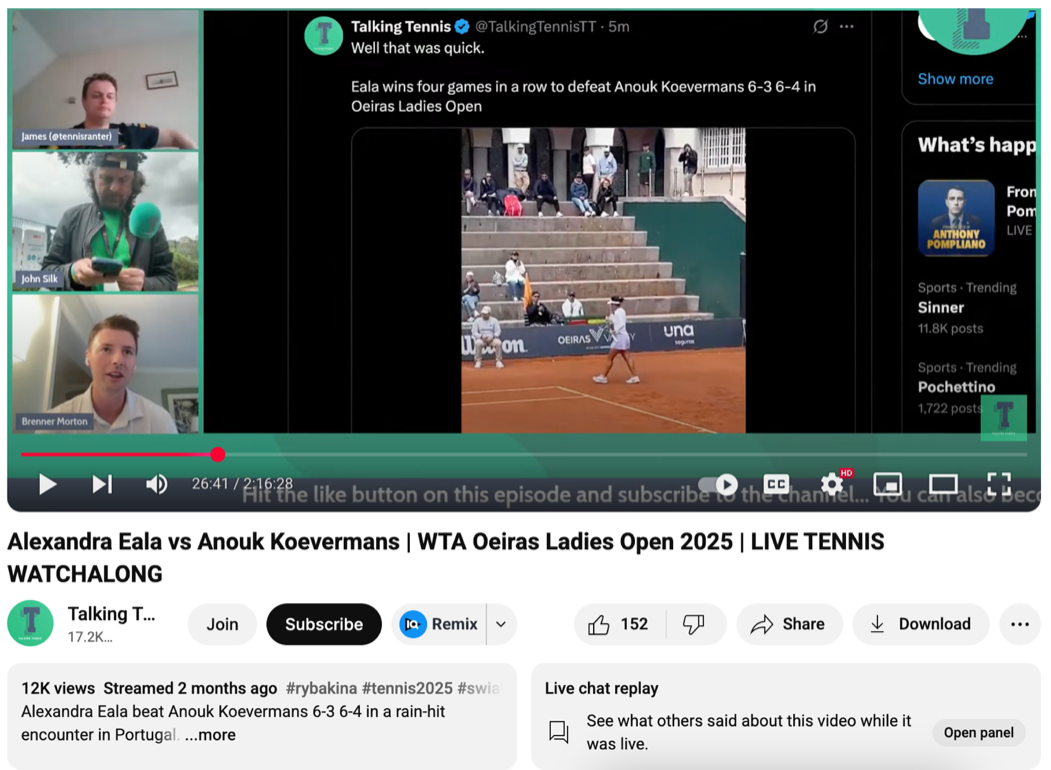Image resolution: width=1051 pixels, height=770 pixels.
Task: Click James (@tennisranter) webcam feed
Action: [105, 80]
